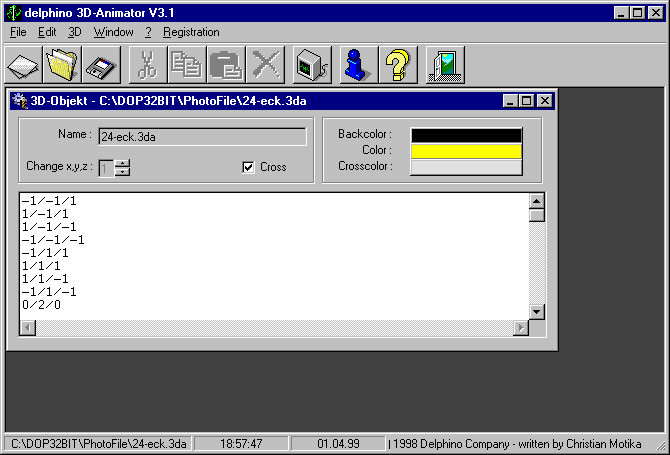Viewport: 670px width, 455px height.
Task: Pick the black Backcolor swatch
Action: [466, 135]
